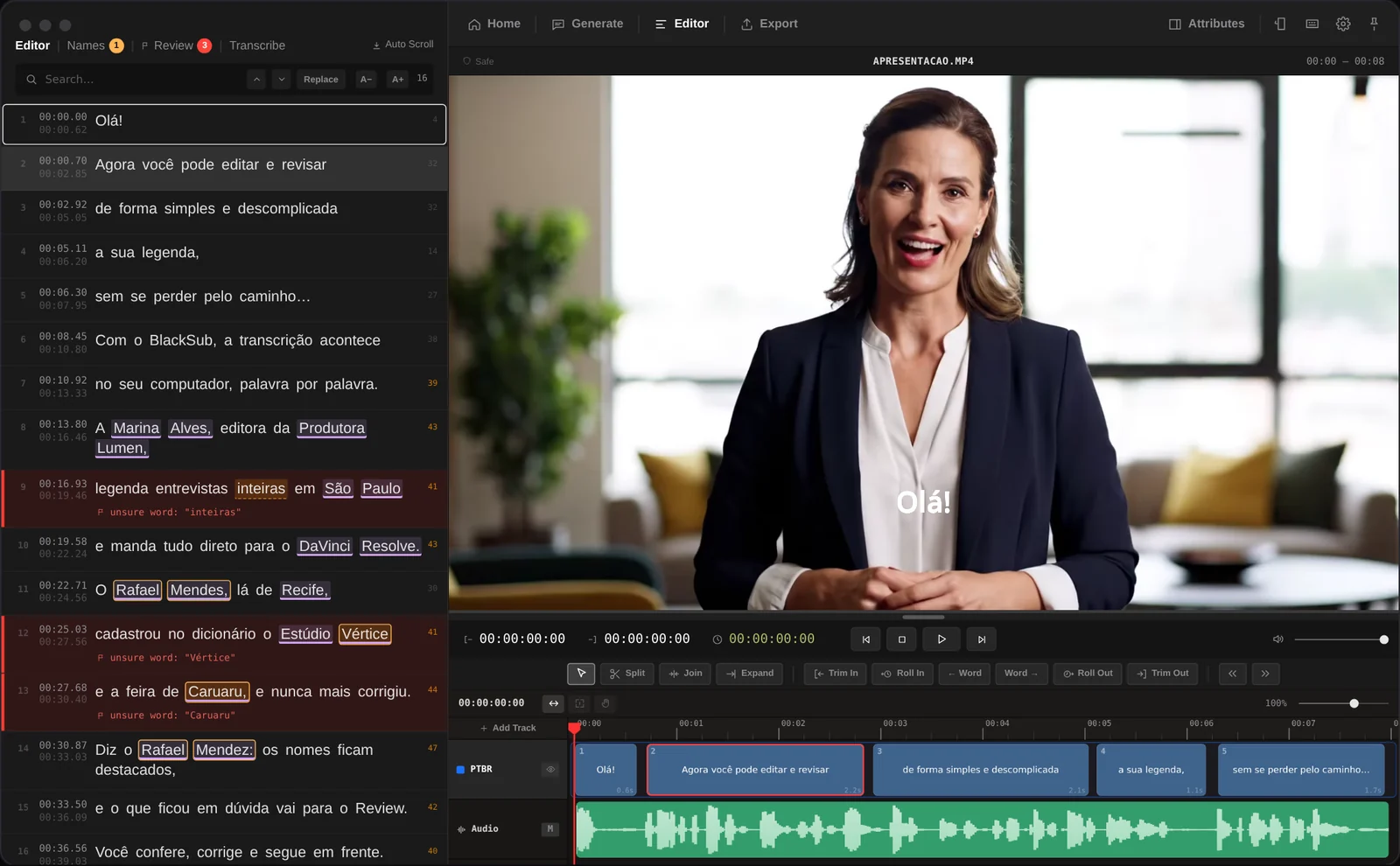Click the Trim In tool
The height and width of the screenshot is (866, 1400).
click(836, 674)
